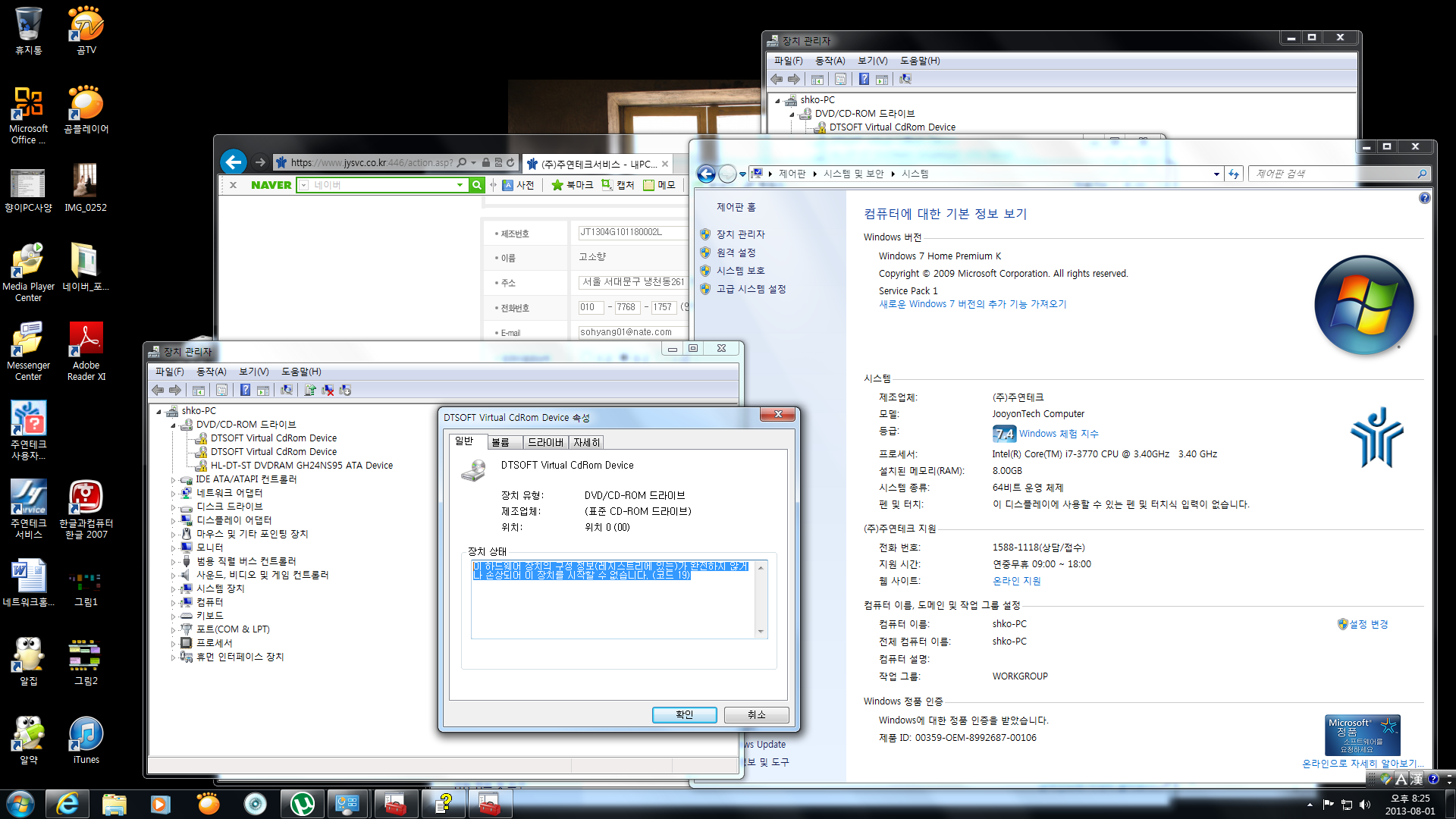This screenshot has height=819, width=1456.
Task: Click properties icon in front Device Manager toolbar
Action: coord(221,391)
